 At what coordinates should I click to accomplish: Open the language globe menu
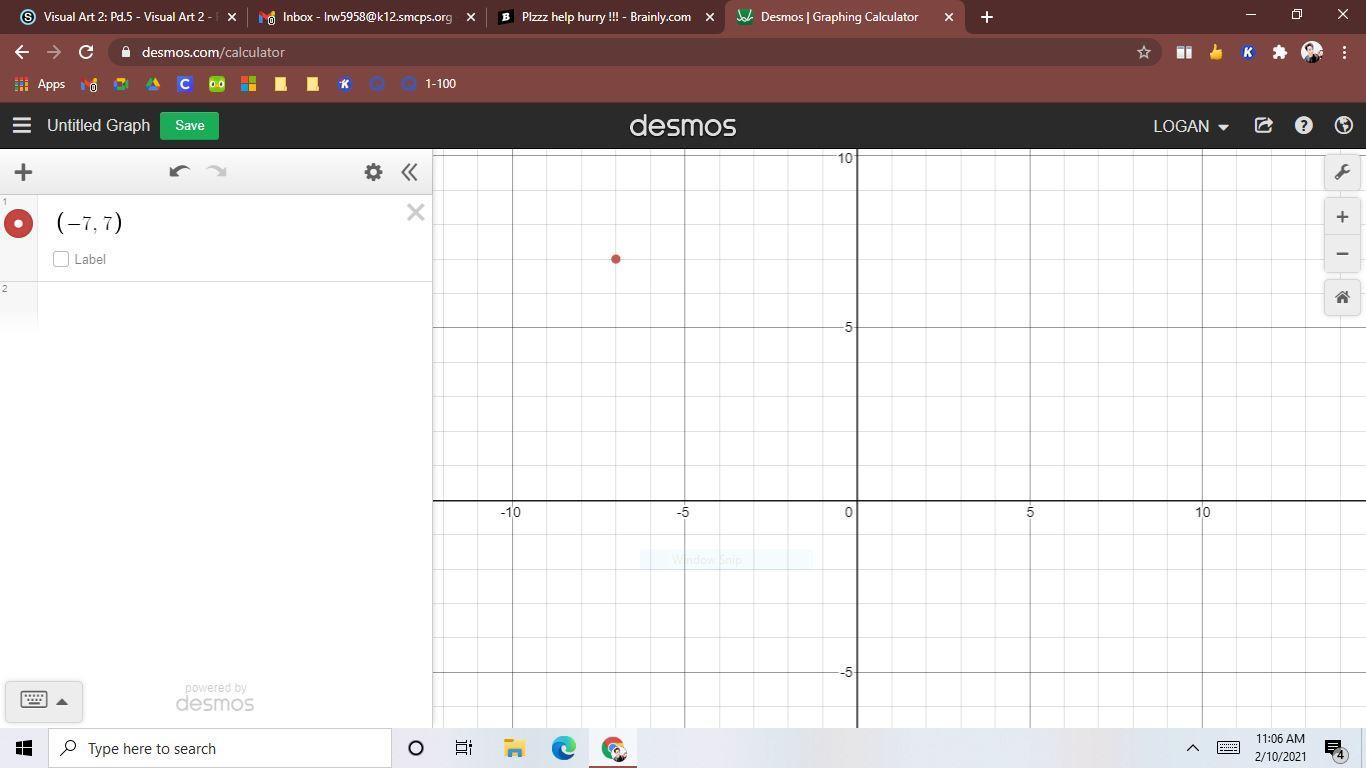pos(1343,126)
